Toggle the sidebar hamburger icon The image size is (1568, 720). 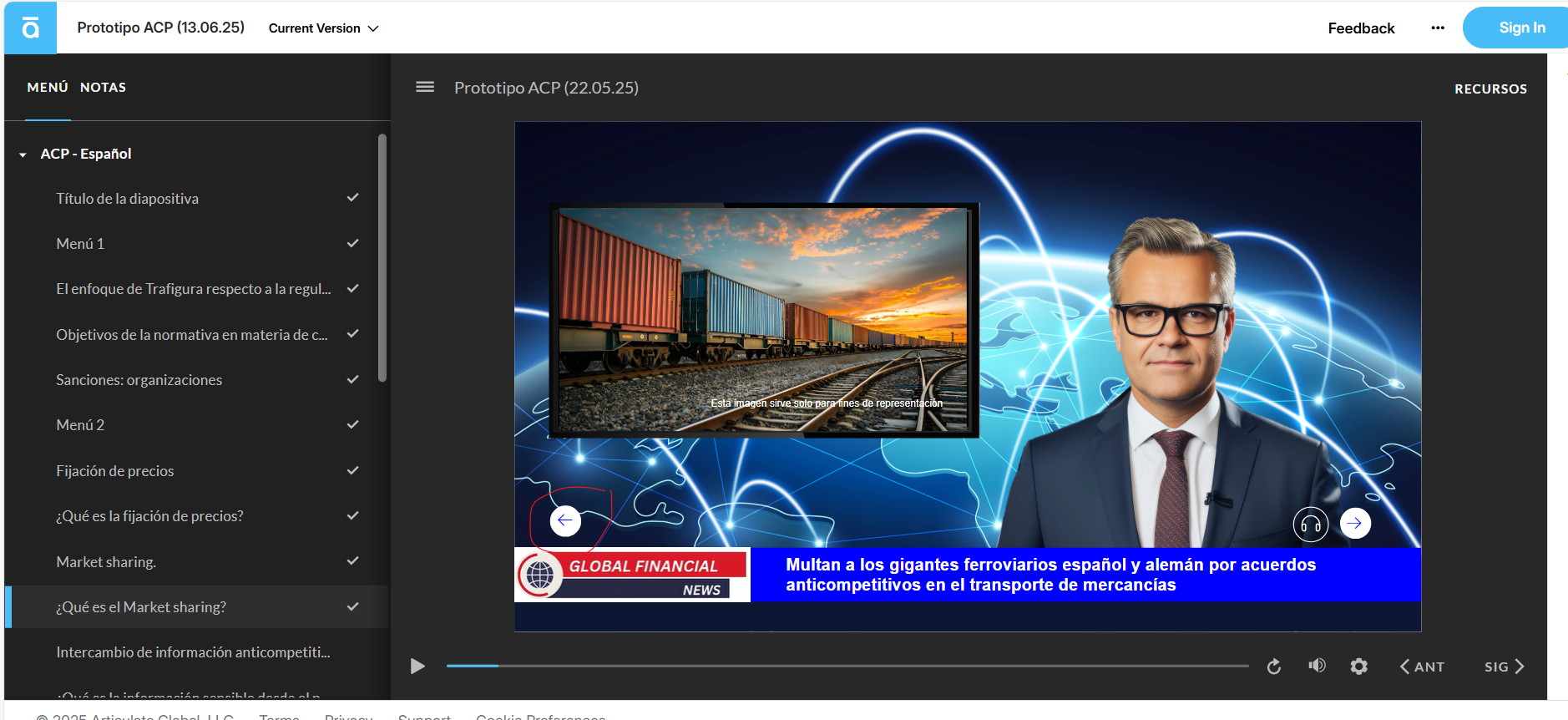click(x=425, y=87)
